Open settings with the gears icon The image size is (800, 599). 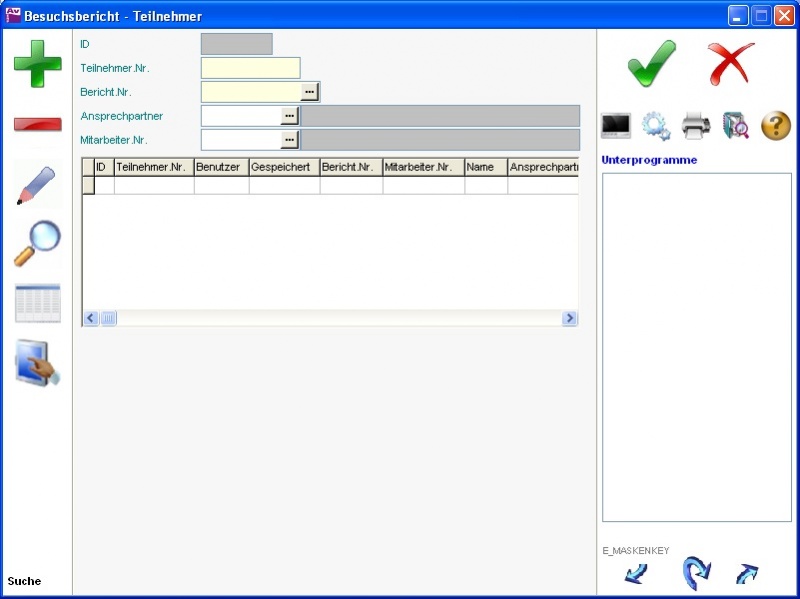tap(656, 126)
